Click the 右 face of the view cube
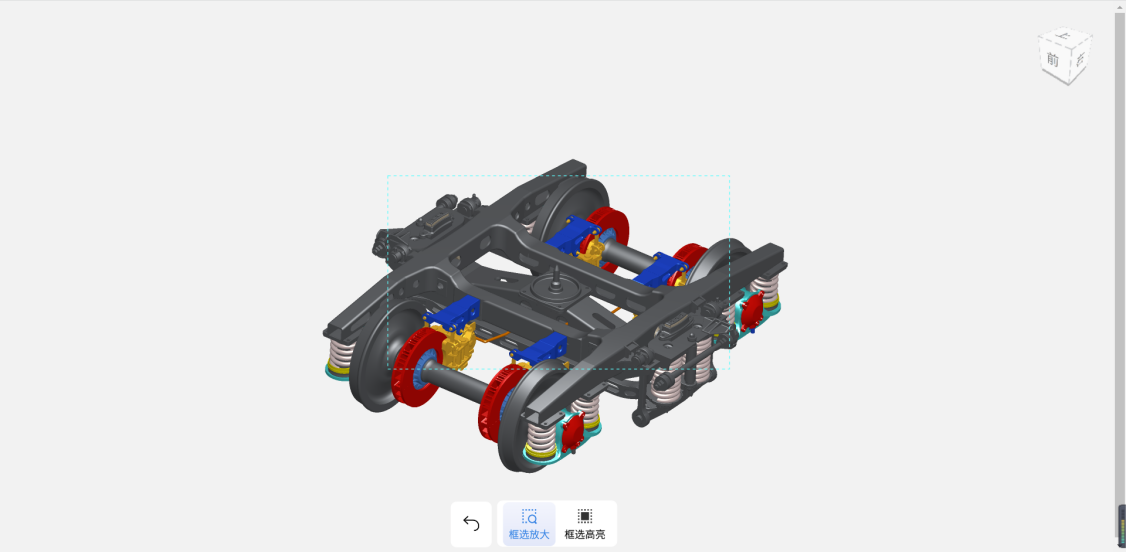This screenshot has height=552, width=1126. click(1080, 60)
